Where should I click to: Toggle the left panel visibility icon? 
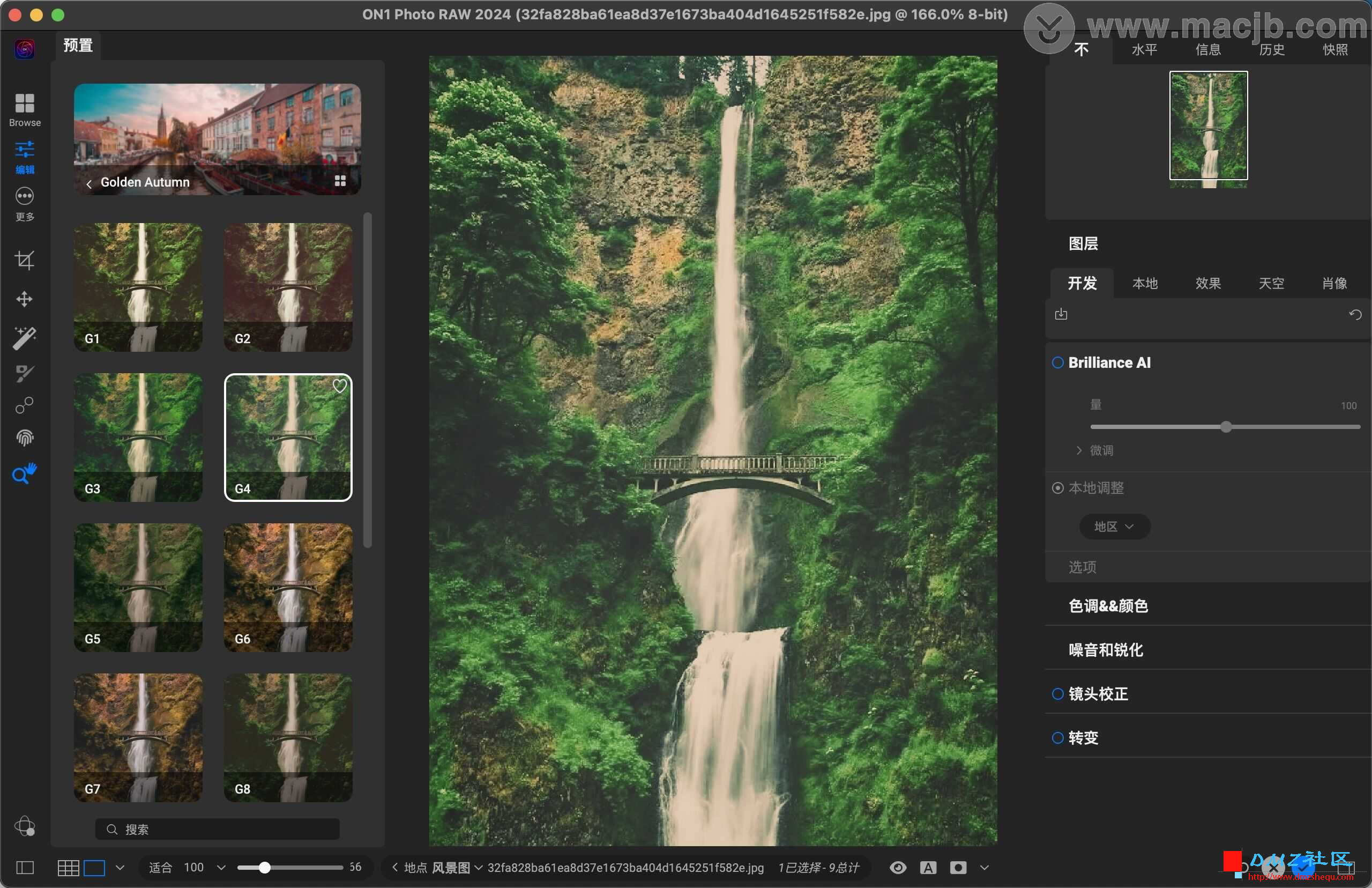click(25, 867)
